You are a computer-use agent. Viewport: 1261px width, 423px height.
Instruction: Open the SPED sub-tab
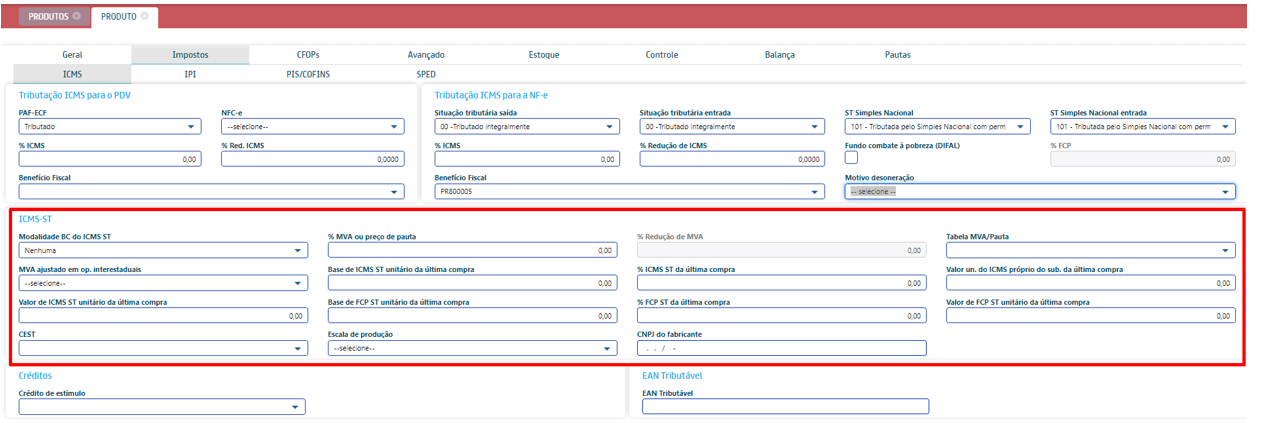[x=426, y=73]
